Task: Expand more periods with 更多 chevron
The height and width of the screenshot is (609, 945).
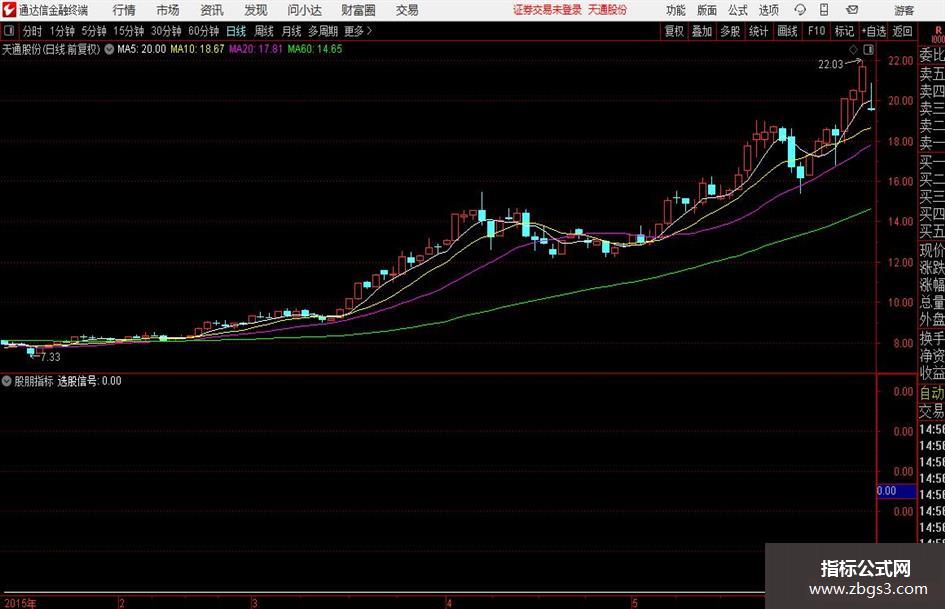Action: (358, 31)
